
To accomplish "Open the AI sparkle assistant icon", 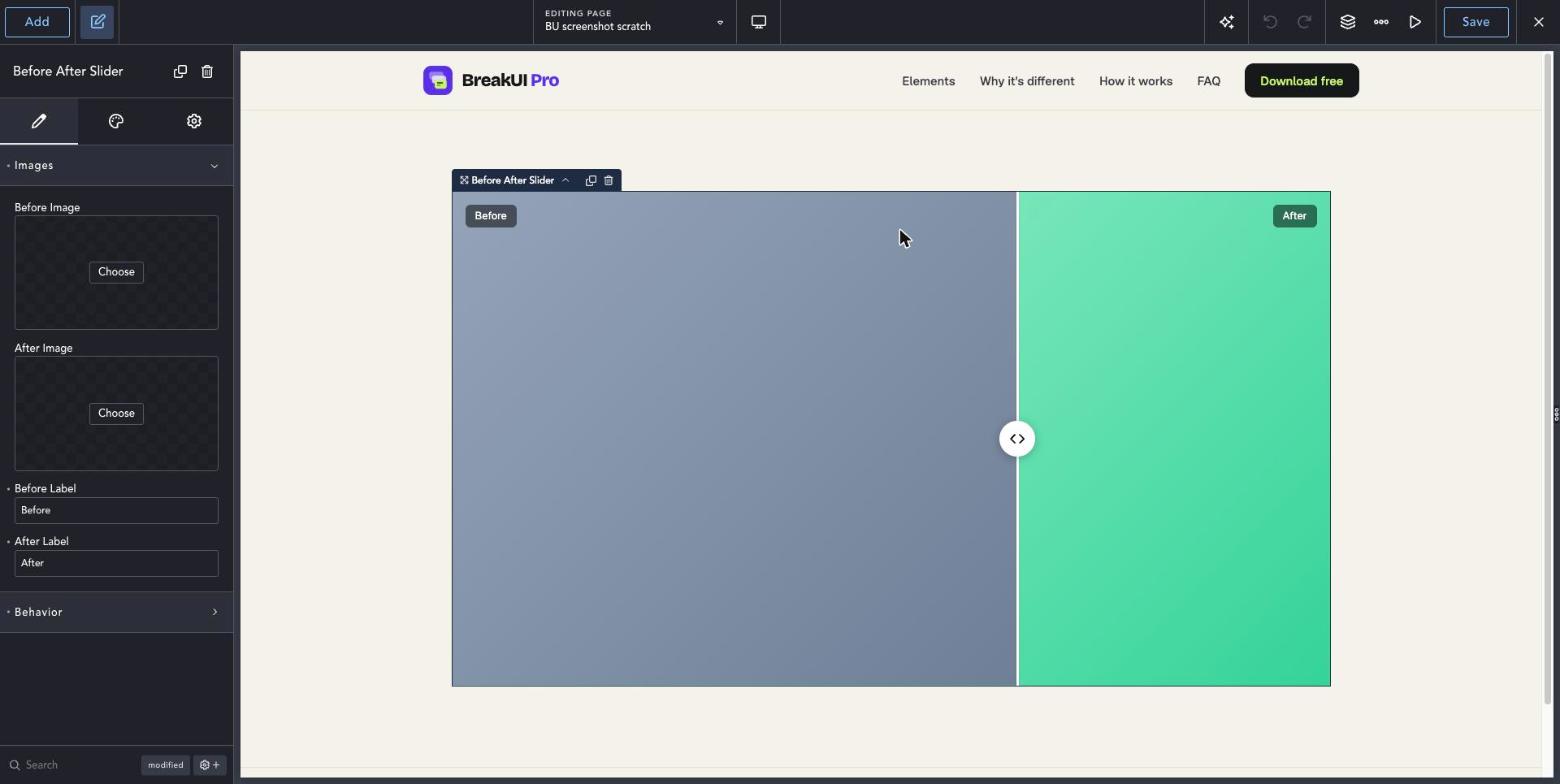I will coord(1226,22).
